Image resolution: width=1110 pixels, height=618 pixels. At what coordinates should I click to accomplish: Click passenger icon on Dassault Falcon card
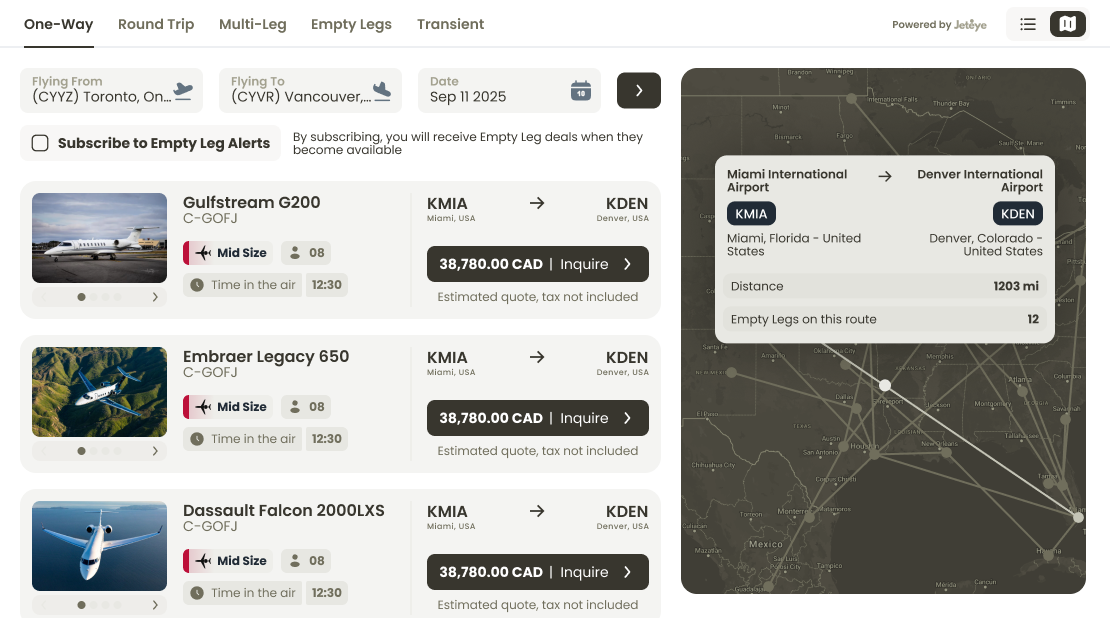tap(295, 561)
